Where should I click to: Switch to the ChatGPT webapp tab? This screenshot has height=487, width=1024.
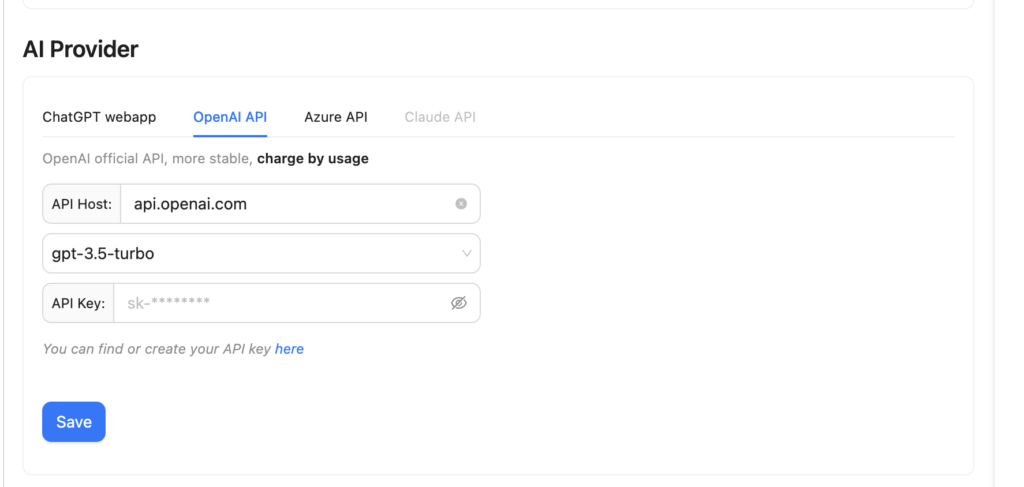(99, 117)
